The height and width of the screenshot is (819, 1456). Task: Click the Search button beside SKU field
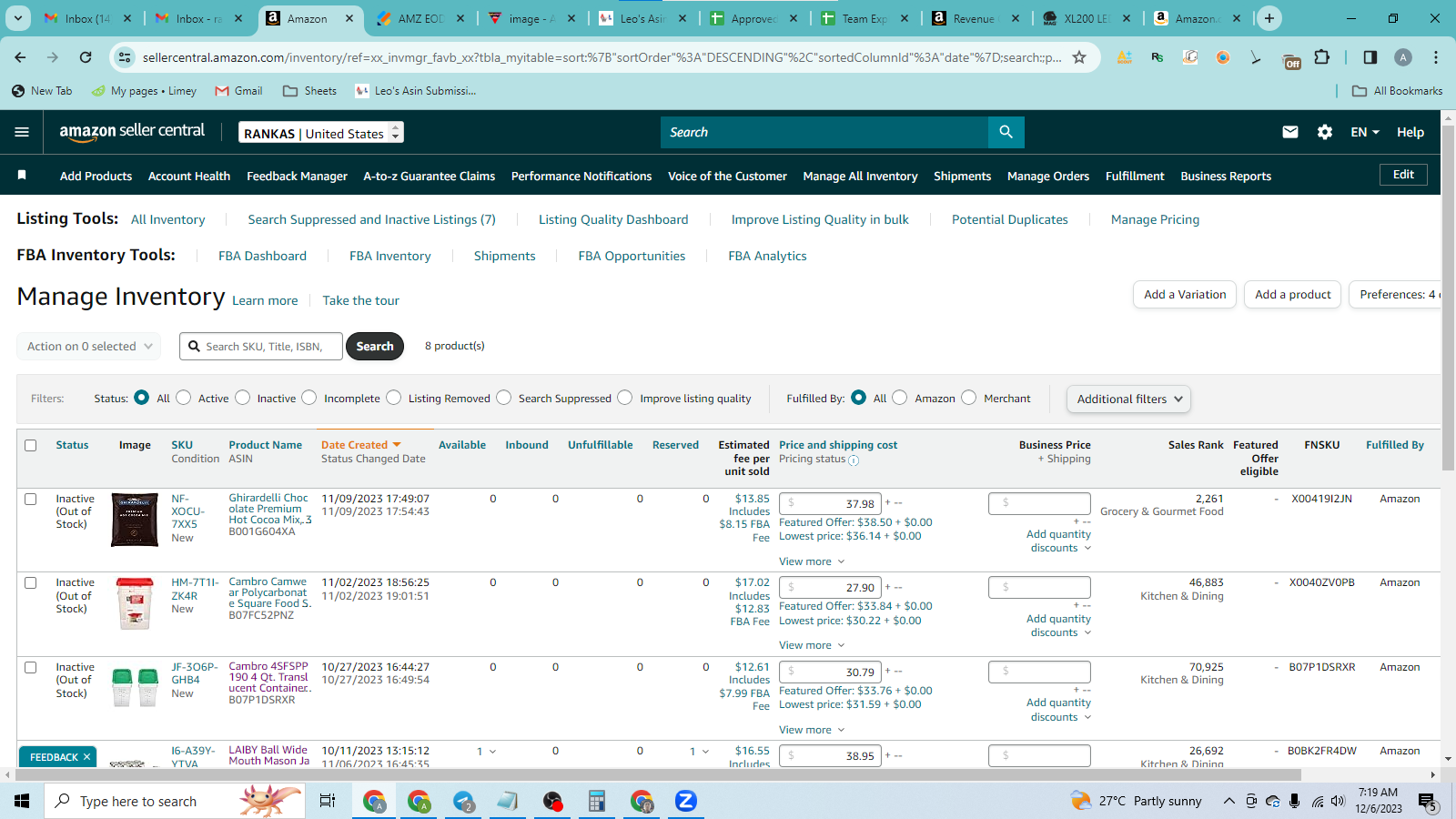click(375, 347)
